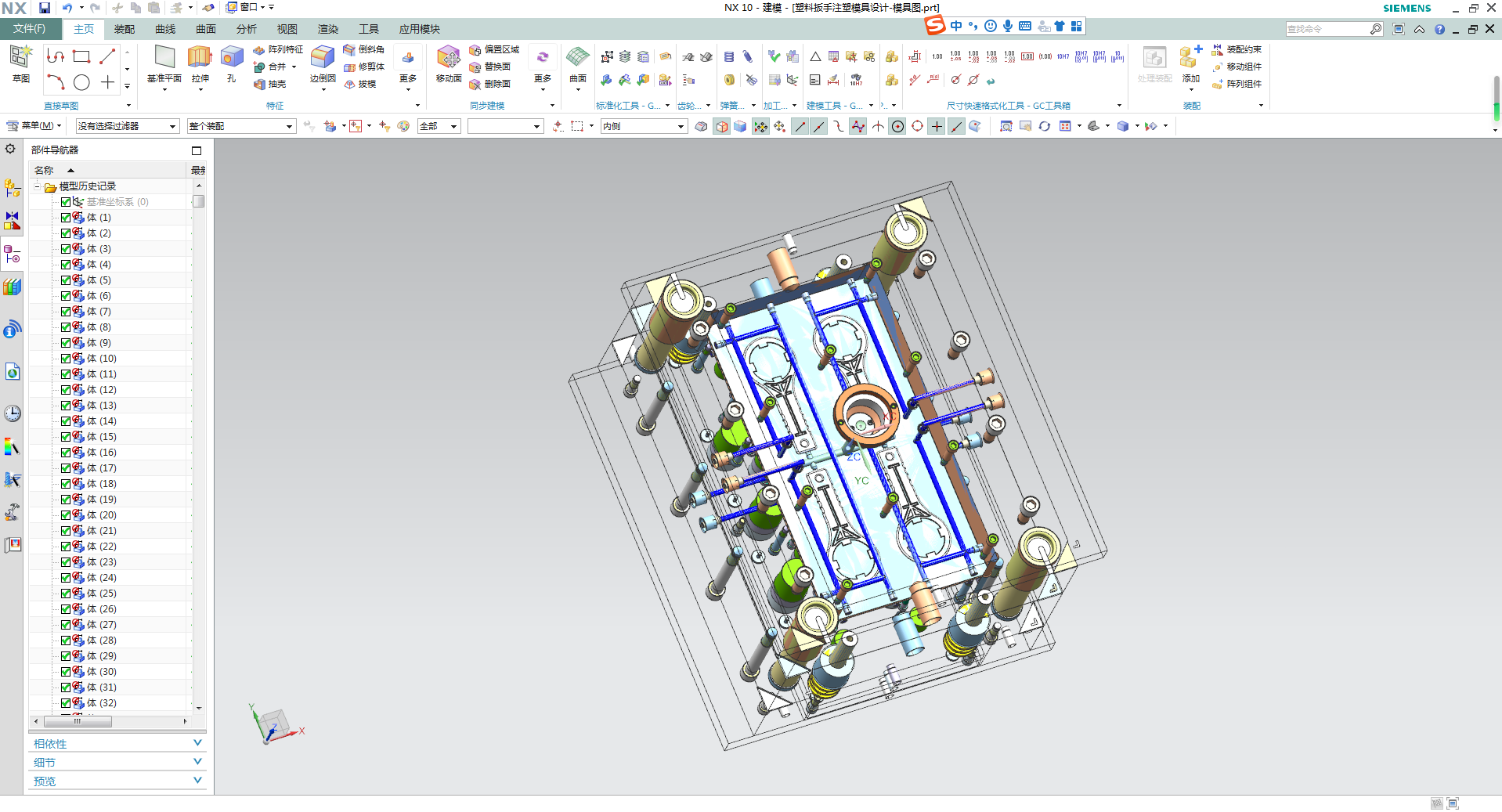Collapse the 模型历史记录 tree node
The width and height of the screenshot is (1502, 812).
[37, 186]
